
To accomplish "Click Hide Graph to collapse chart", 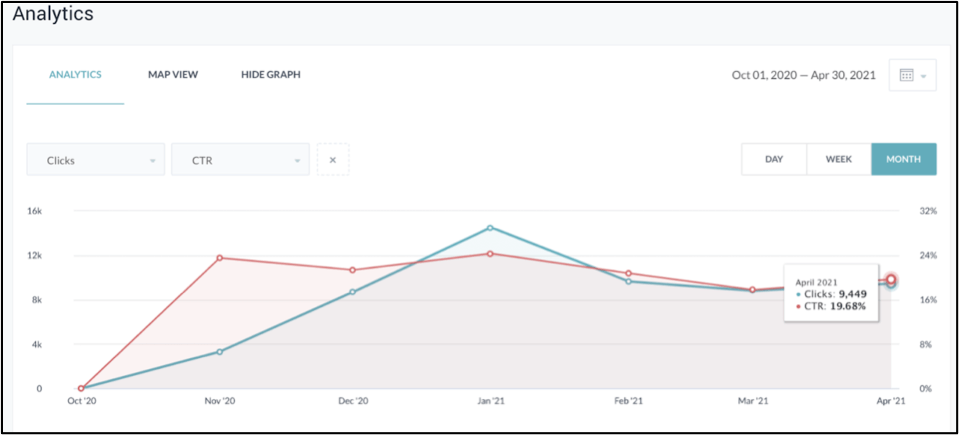I will [270, 75].
